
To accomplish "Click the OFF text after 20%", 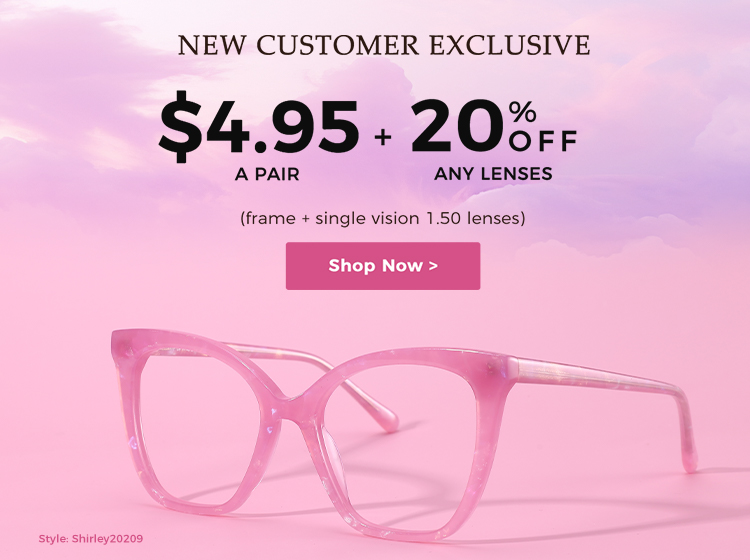I will (x=542, y=141).
